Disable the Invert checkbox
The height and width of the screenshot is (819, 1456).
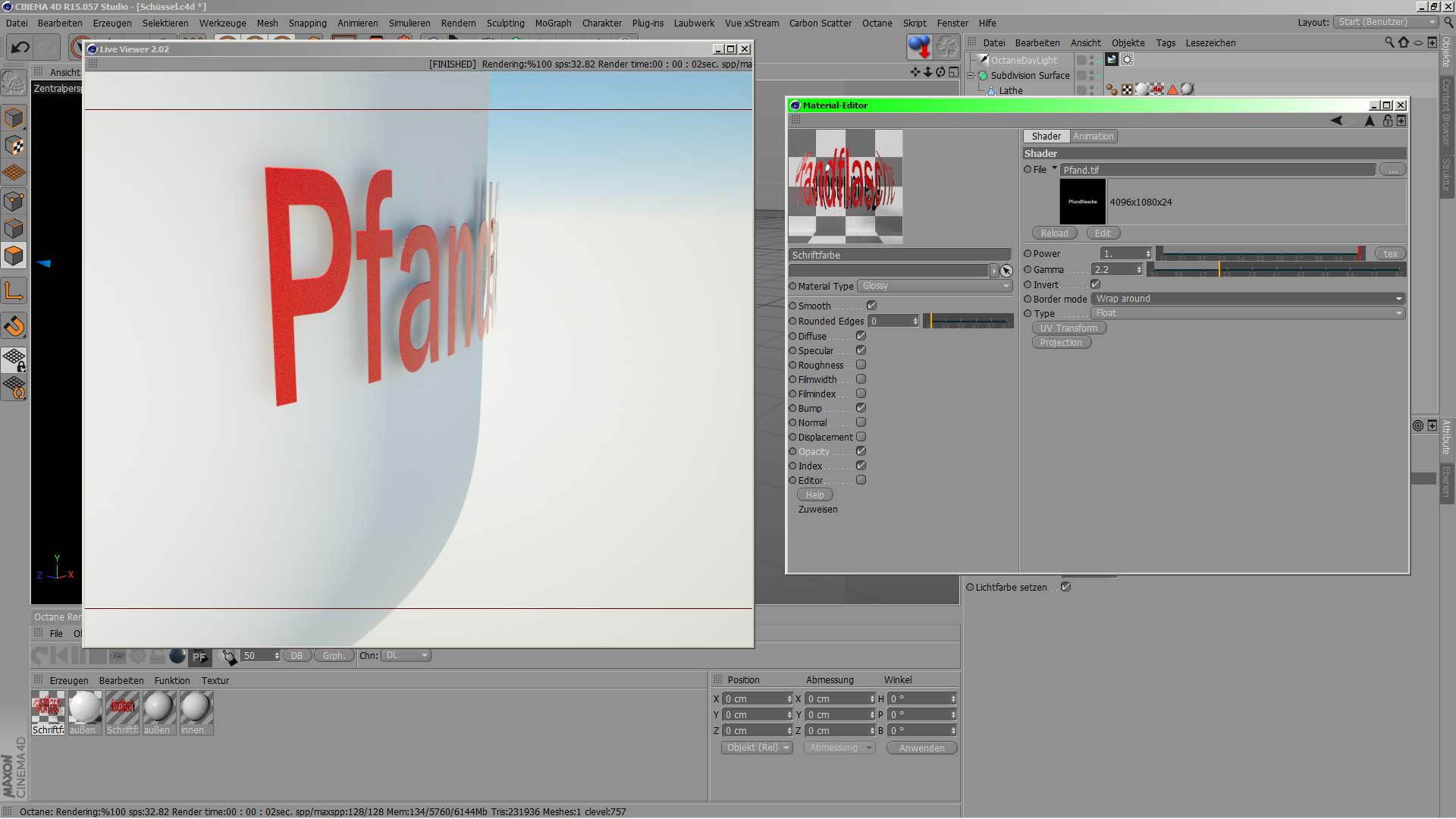[x=1095, y=284]
